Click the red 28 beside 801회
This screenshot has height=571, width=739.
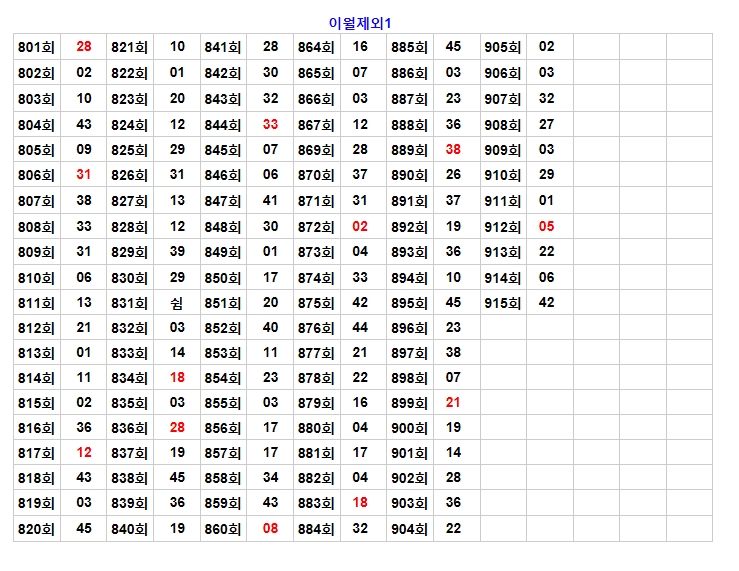click(x=84, y=47)
